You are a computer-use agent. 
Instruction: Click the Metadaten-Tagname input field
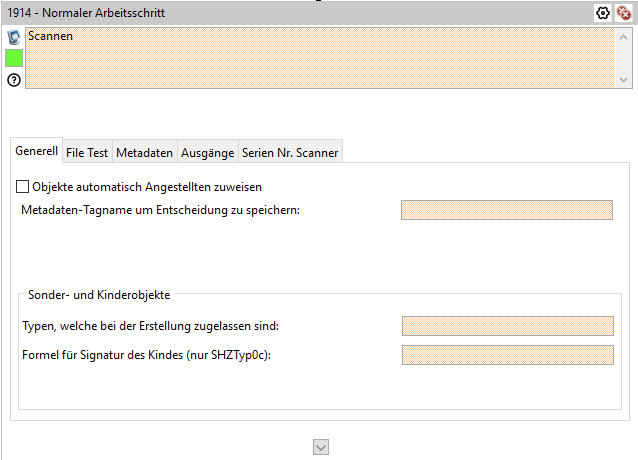tap(506, 210)
